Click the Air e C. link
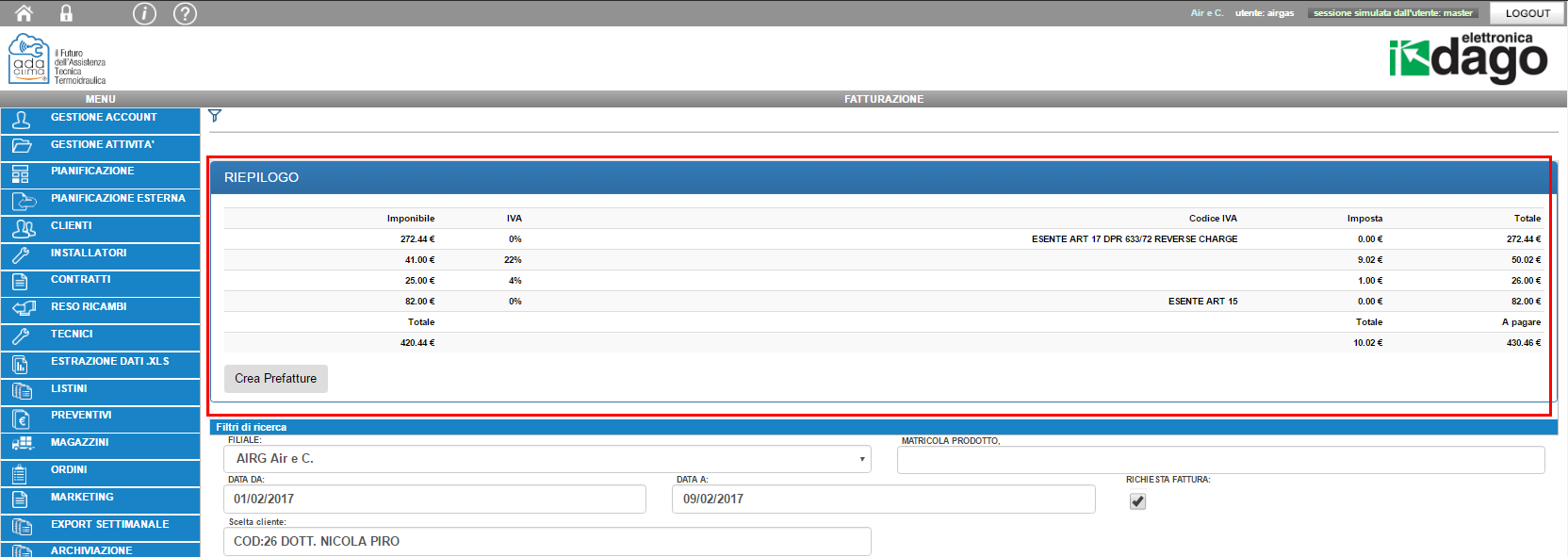 pyautogui.click(x=1206, y=13)
